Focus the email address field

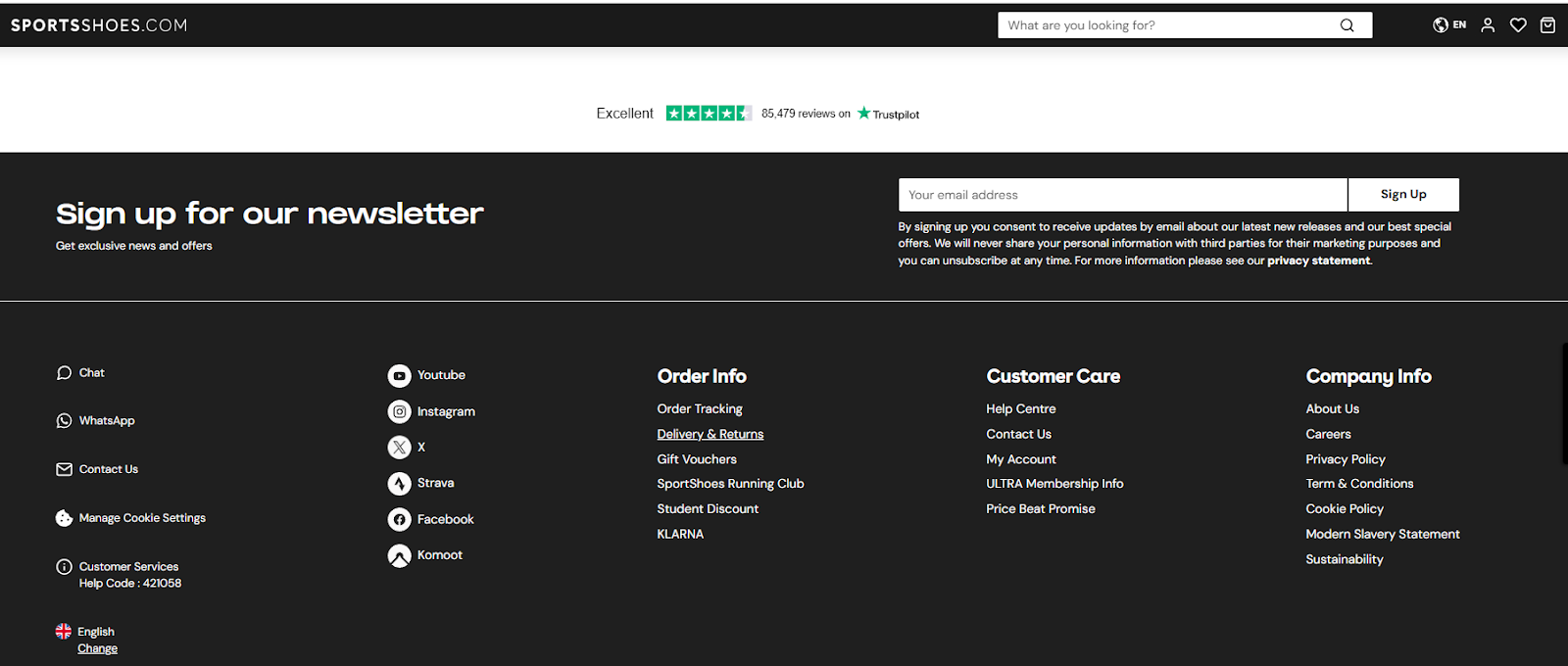click(x=1122, y=195)
